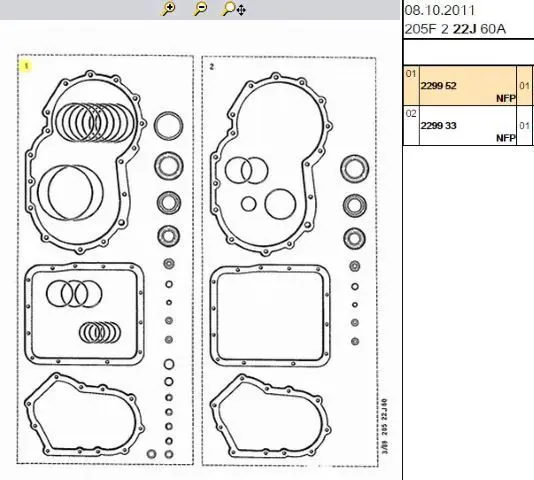Image resolution: width=534 pixels, height=480 pixels.
Task: Click the NFP label in the highlighted row
Action: coord(506,98)
